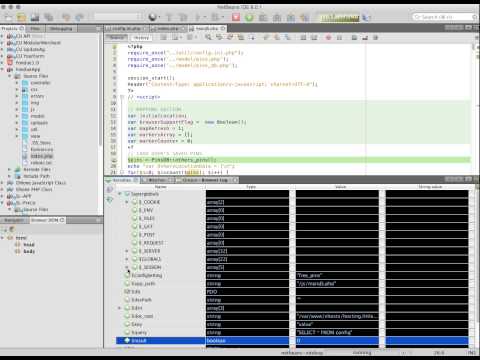Expand the controller folder
The width and height of the screenshot is (480, 360).
point(17,83)
